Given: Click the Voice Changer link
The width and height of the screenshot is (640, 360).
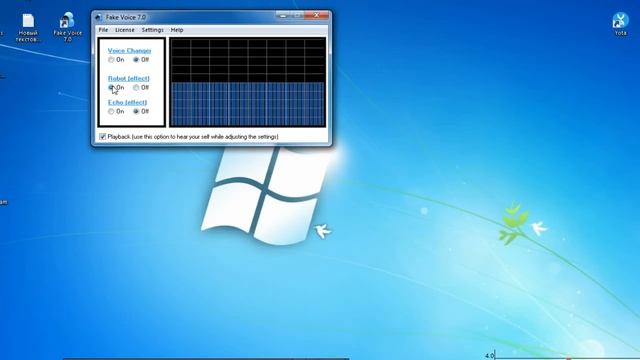Looking at the screenshot, I should (x=129, y=51).
